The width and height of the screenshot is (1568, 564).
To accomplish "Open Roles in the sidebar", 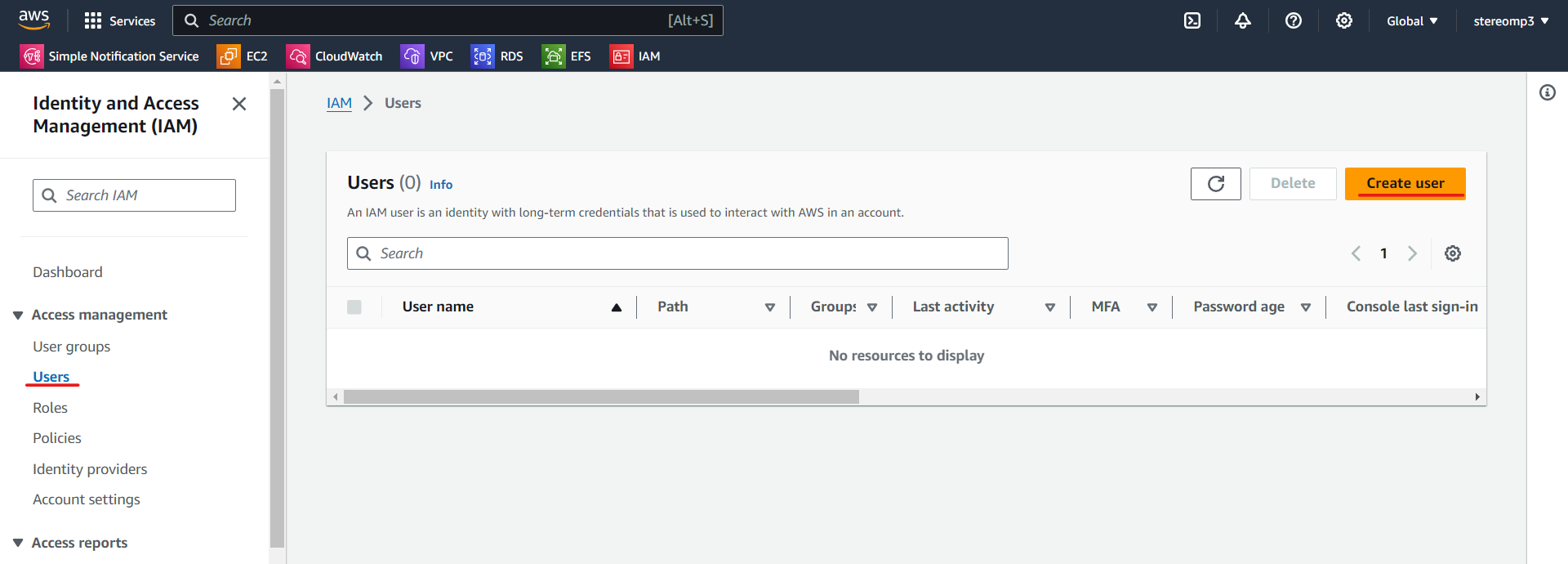I will [50, 408].
